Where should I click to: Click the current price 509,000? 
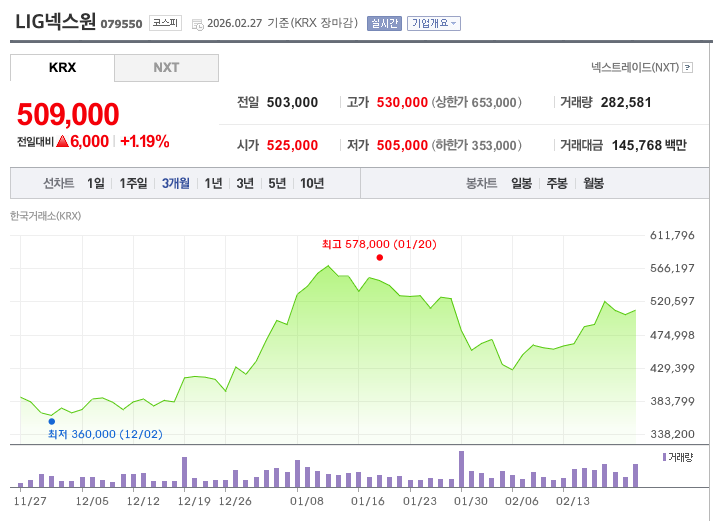coord(68,114)
